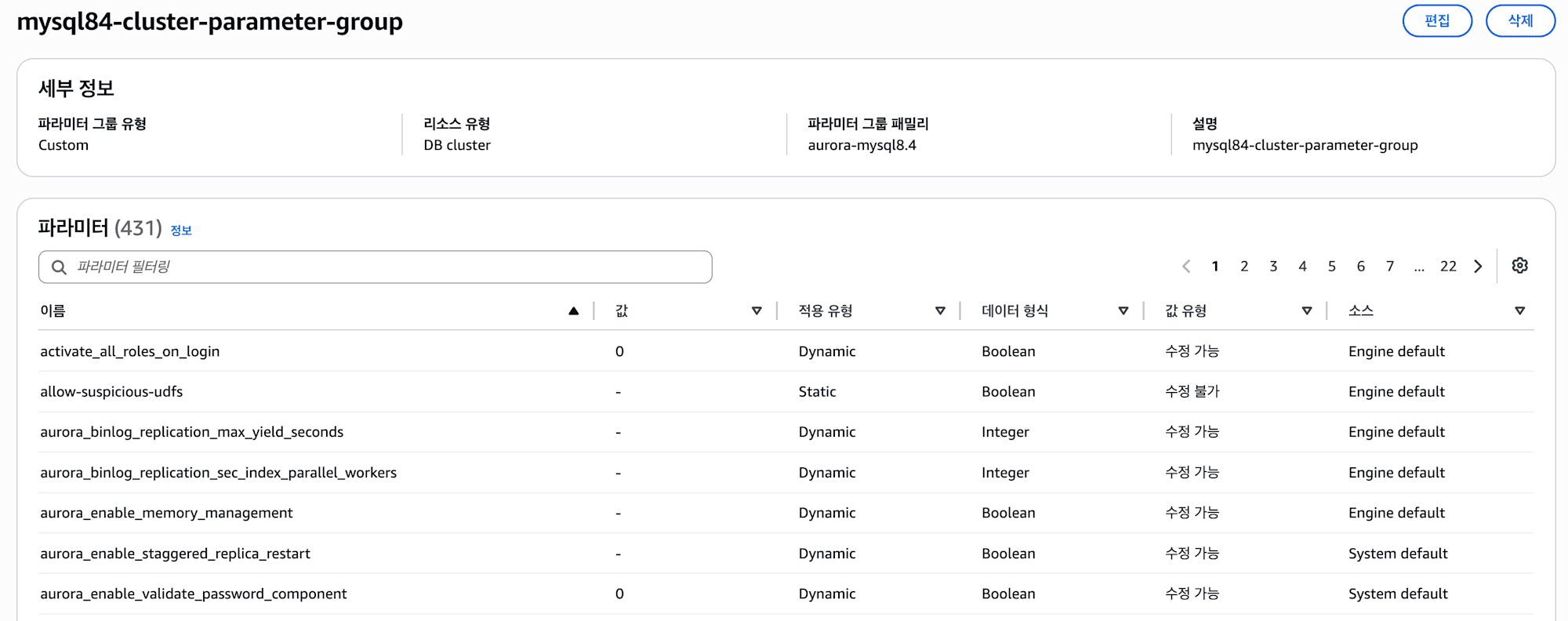The width and height of the screenshot is (1568, 621).
Task: Jump to page 22 of parameters
Action: click(1448, 267)
